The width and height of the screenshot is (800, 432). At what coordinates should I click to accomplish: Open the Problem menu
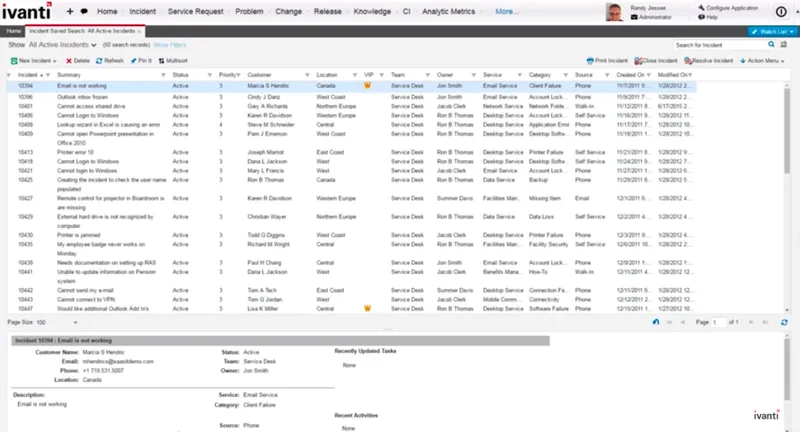249,11
